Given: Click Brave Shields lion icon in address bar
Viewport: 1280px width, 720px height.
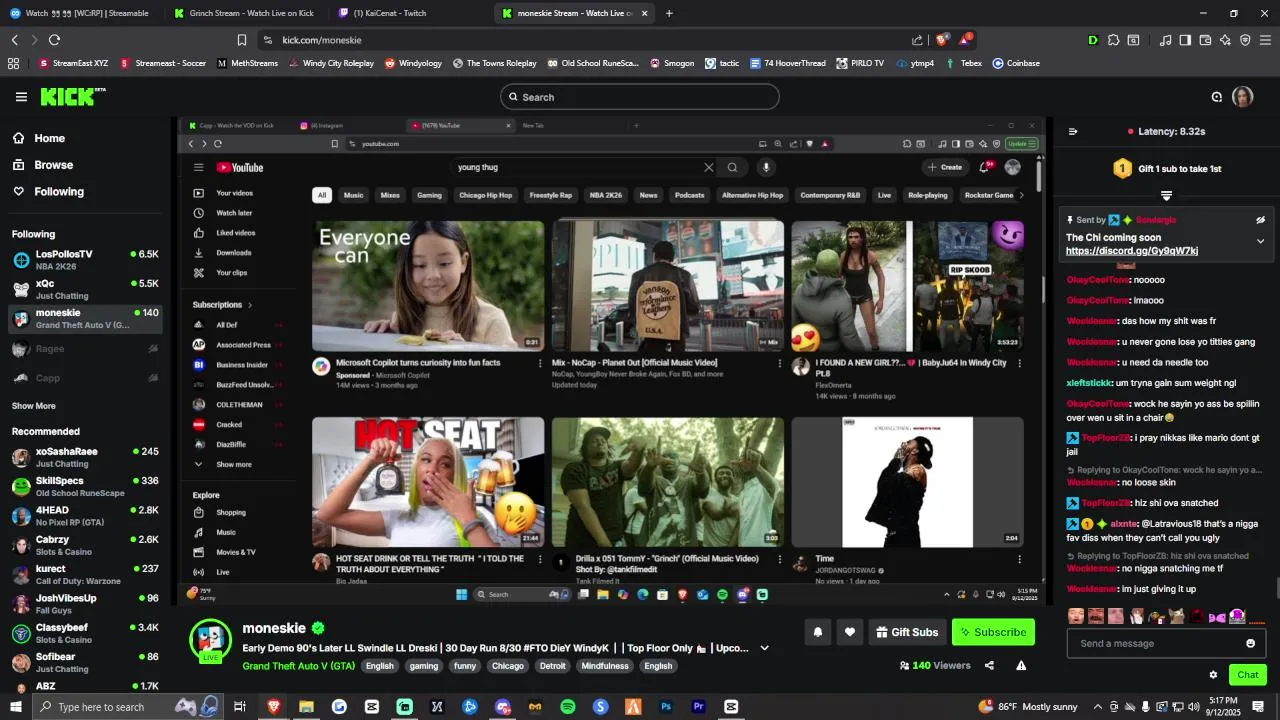Looking at the screenshot, I should pyautogui.click(x=941, y=40).
